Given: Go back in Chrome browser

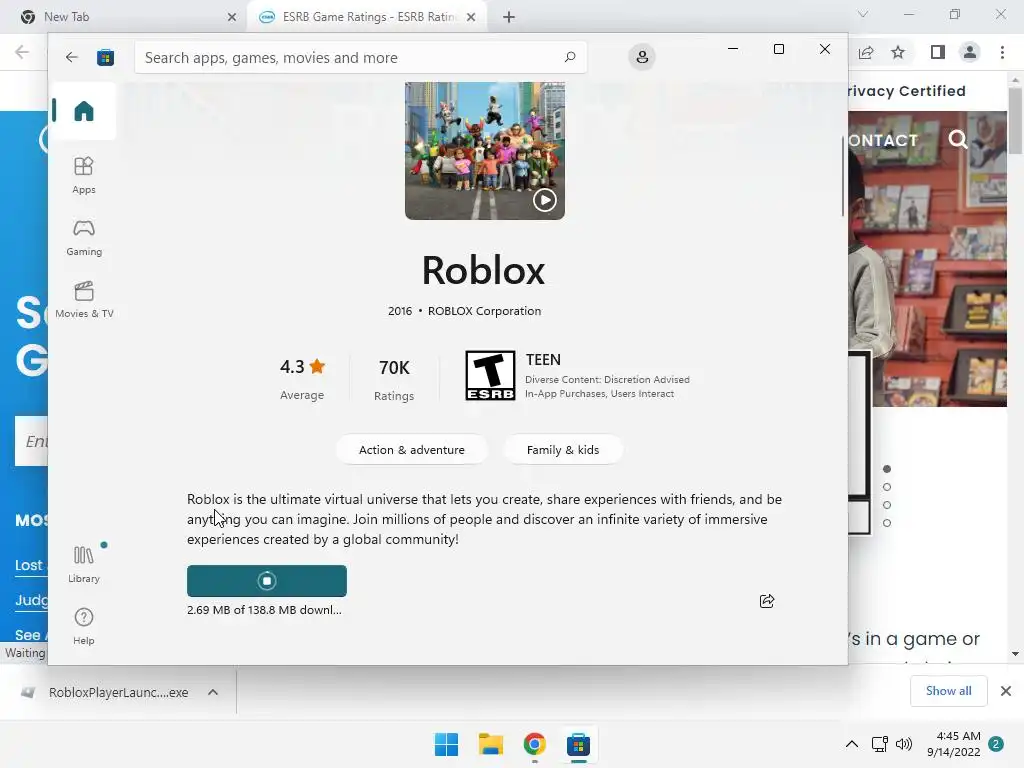Looking at the screenshot, I should [22, 52].
